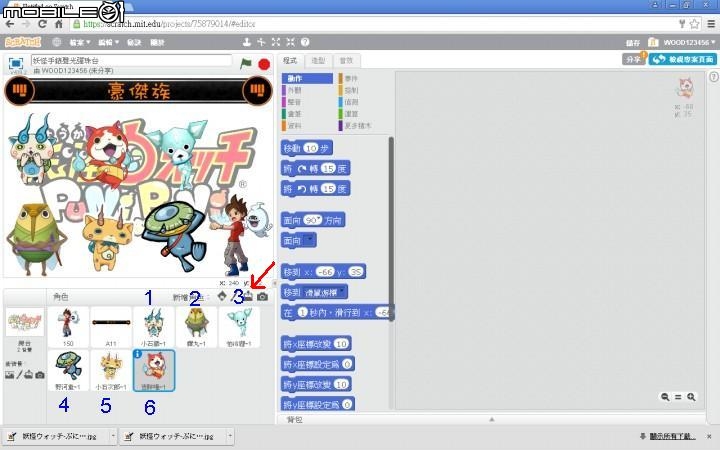Viewport: 720px width, 450px height.
Task: Select the light-blue dog sprite thumbnail
Action: point(239,327)
